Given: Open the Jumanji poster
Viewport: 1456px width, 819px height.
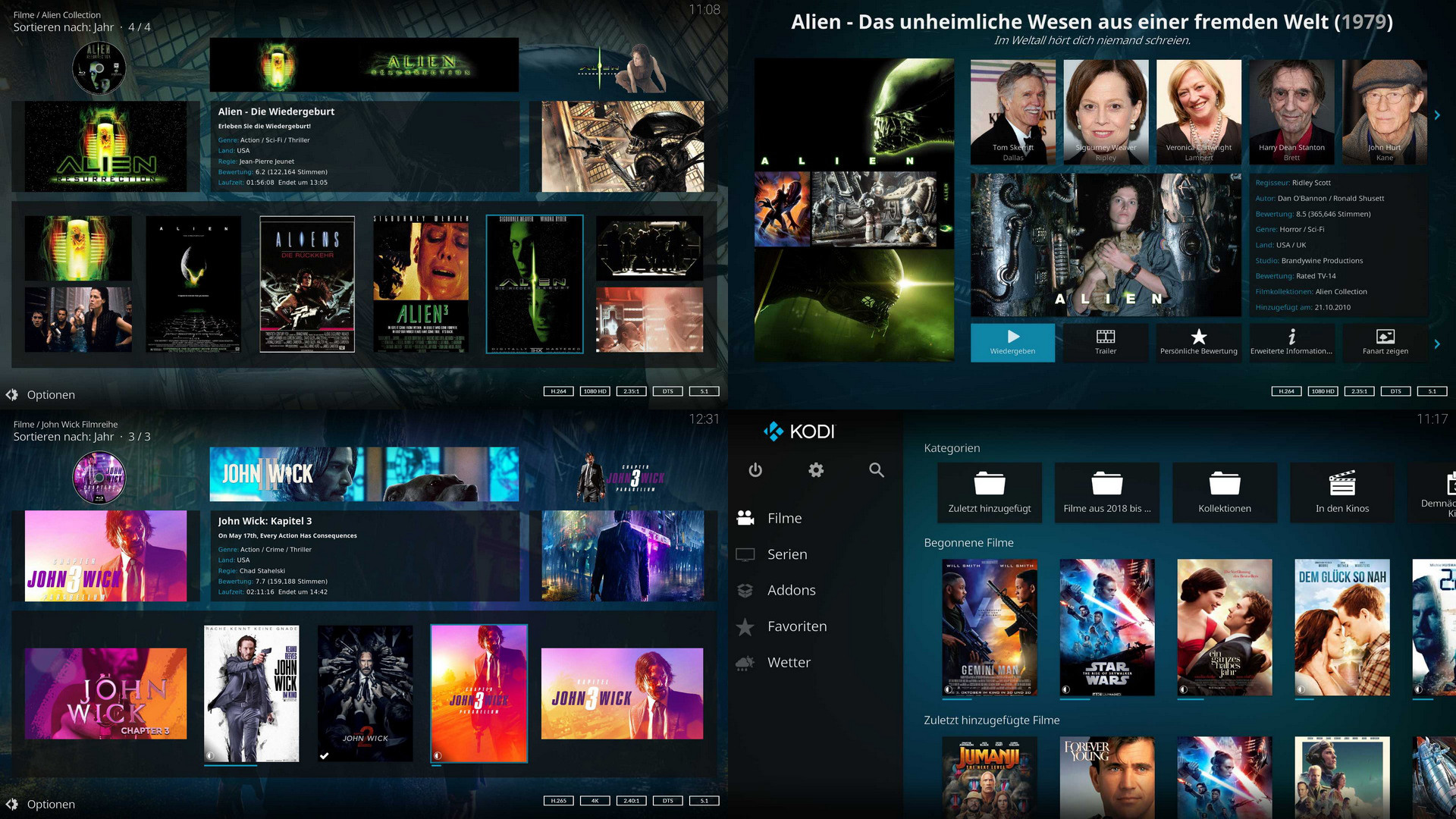Looking at the screenshot, I should click(x=990, y=777).
